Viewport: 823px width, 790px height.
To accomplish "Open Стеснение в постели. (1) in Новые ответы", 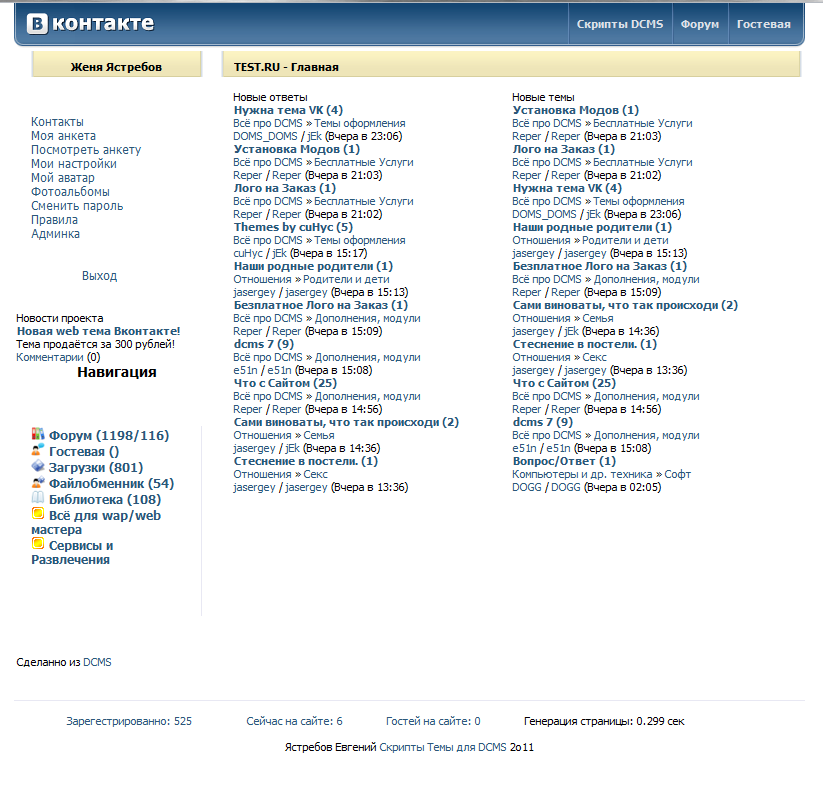I will point(305,461).
